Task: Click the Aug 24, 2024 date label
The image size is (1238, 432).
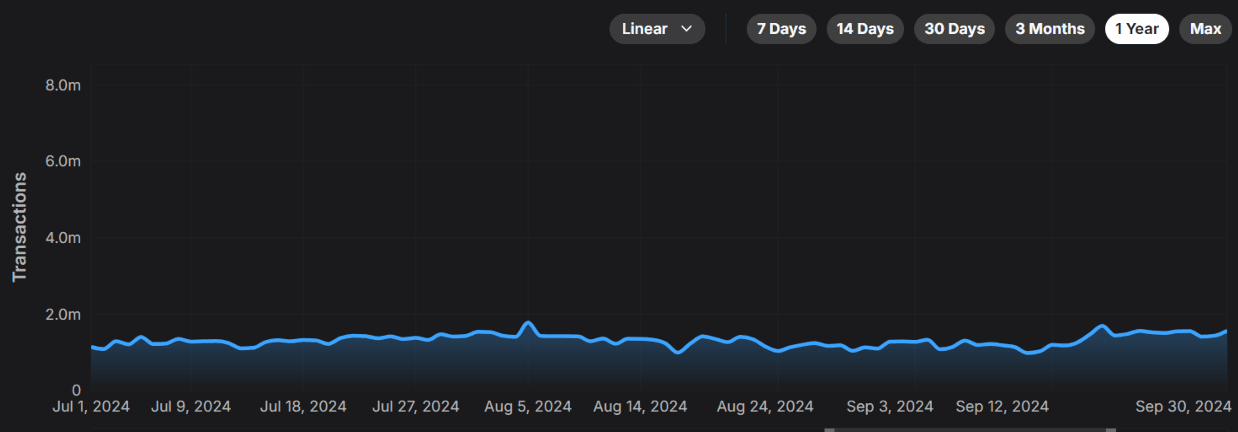Action: pos(765,407)
